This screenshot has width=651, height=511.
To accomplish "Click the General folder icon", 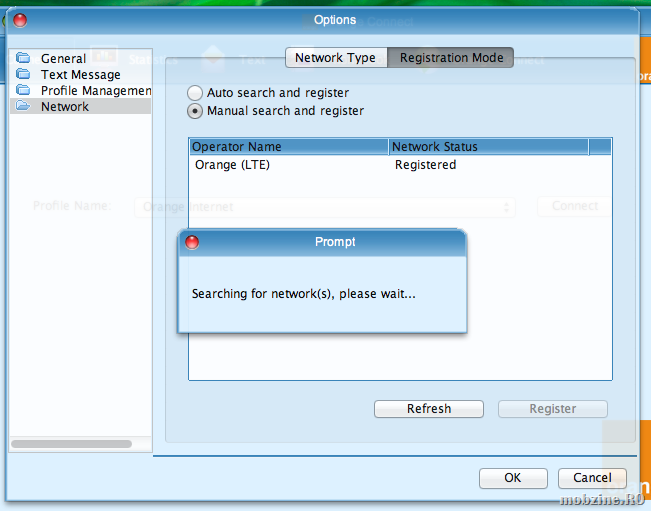I will [x=23, y=59].
